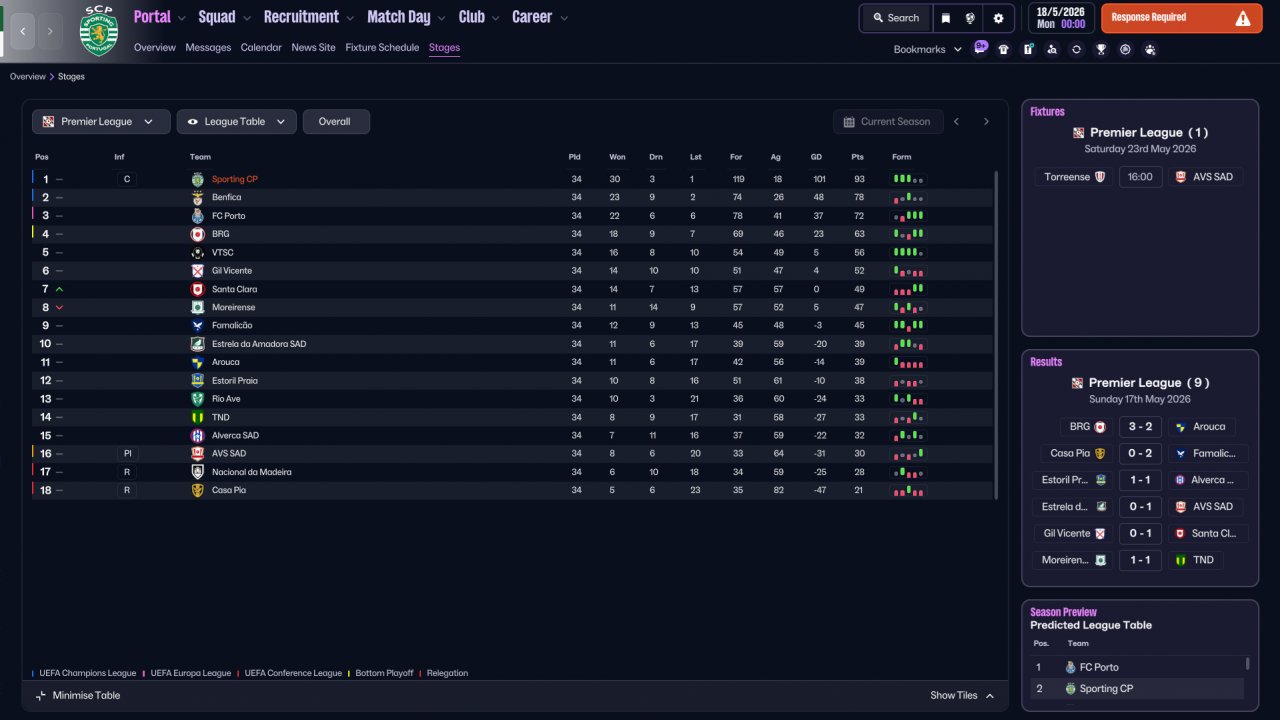
Task: Open the bookmark icon beside Search
Action: (946, 18)
